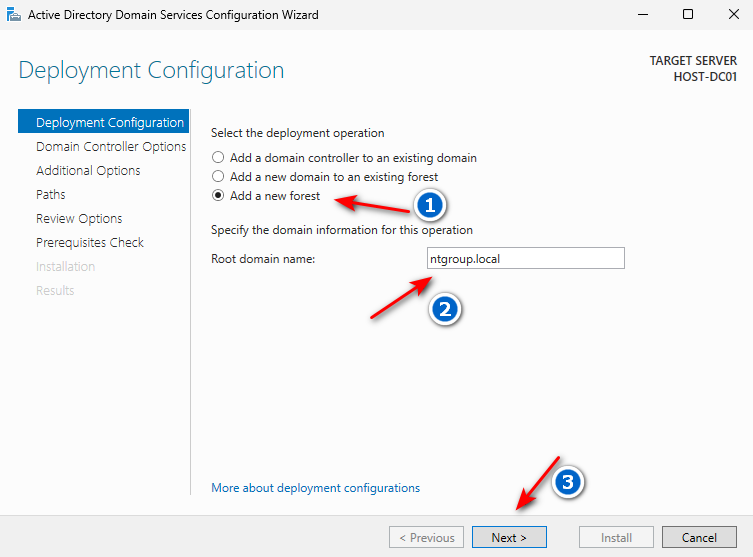753x557 pixels.
Task: Click the Root domain name text field
Action: point(525,259)
